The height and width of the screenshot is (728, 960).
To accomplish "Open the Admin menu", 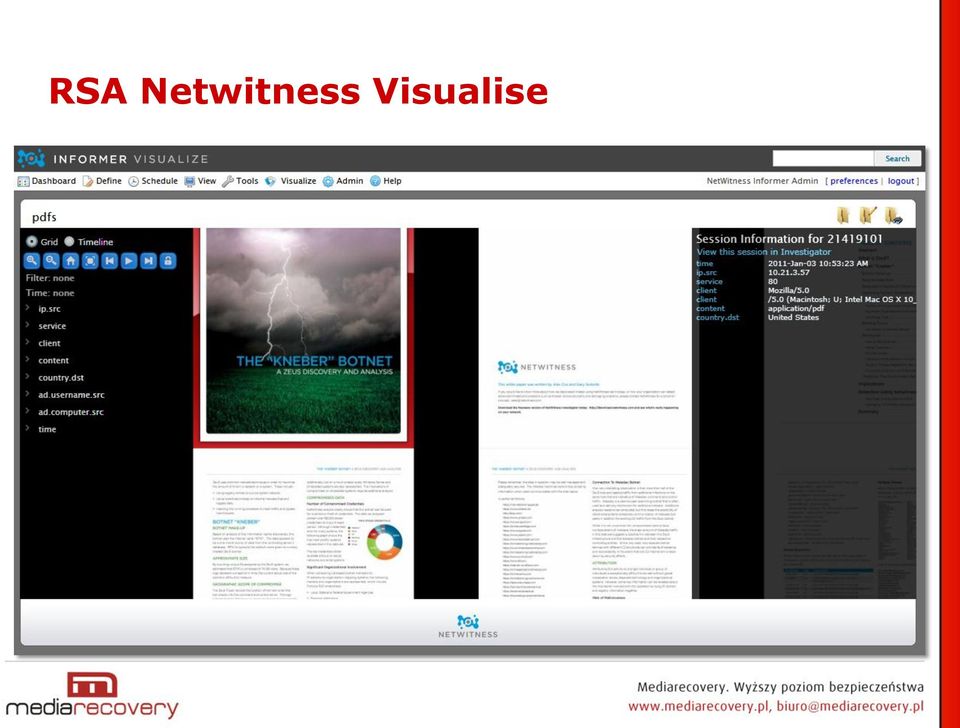I will (x=350, y=181).
